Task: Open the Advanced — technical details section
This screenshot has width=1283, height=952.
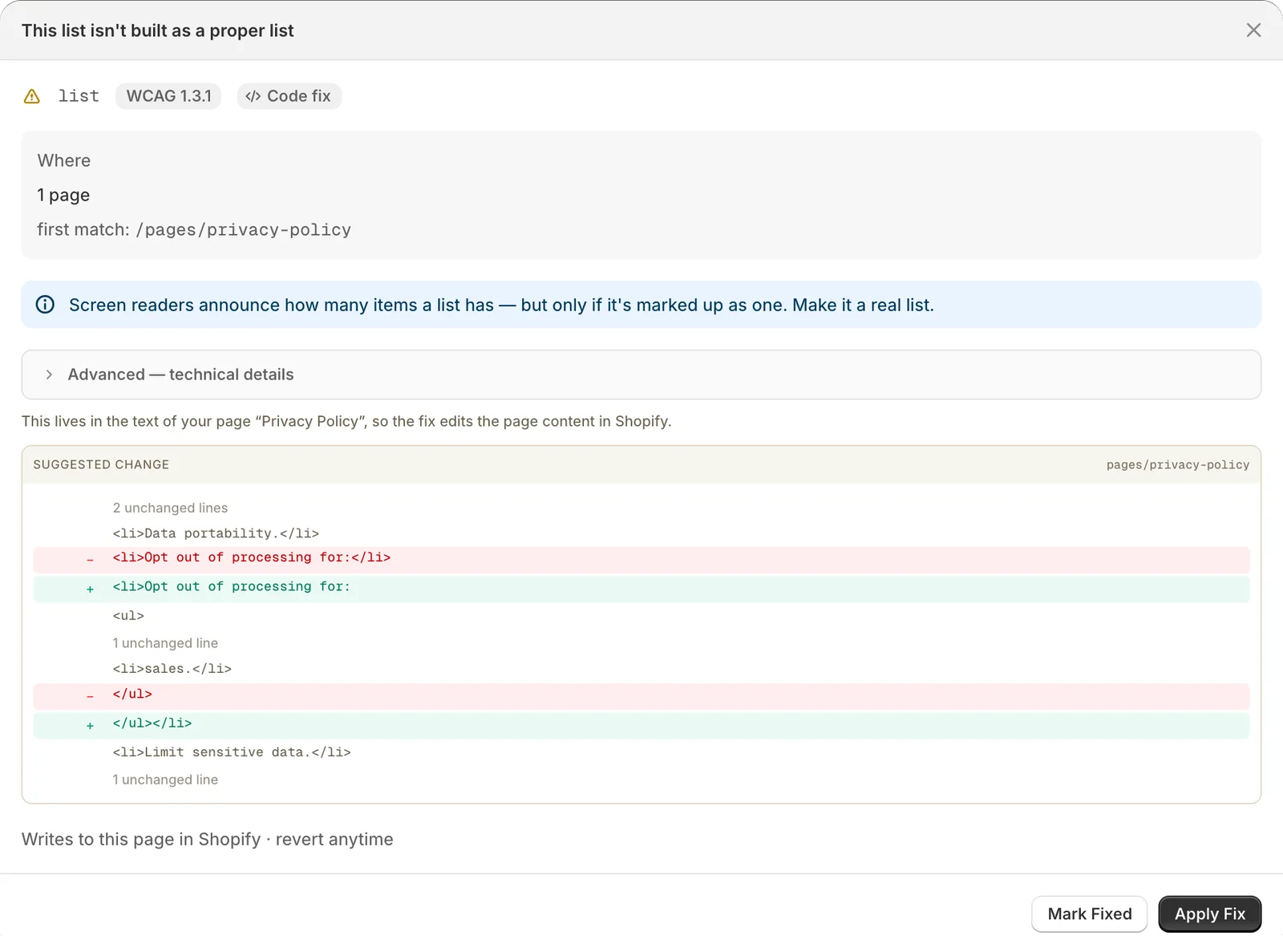Action: [641, 375]
